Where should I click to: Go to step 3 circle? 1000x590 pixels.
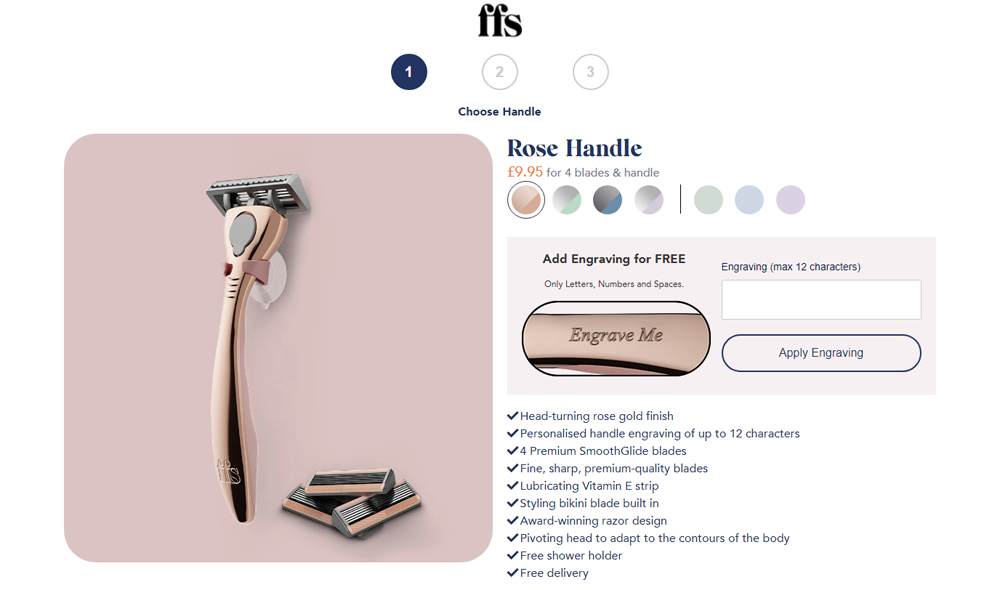pos(590,72)
